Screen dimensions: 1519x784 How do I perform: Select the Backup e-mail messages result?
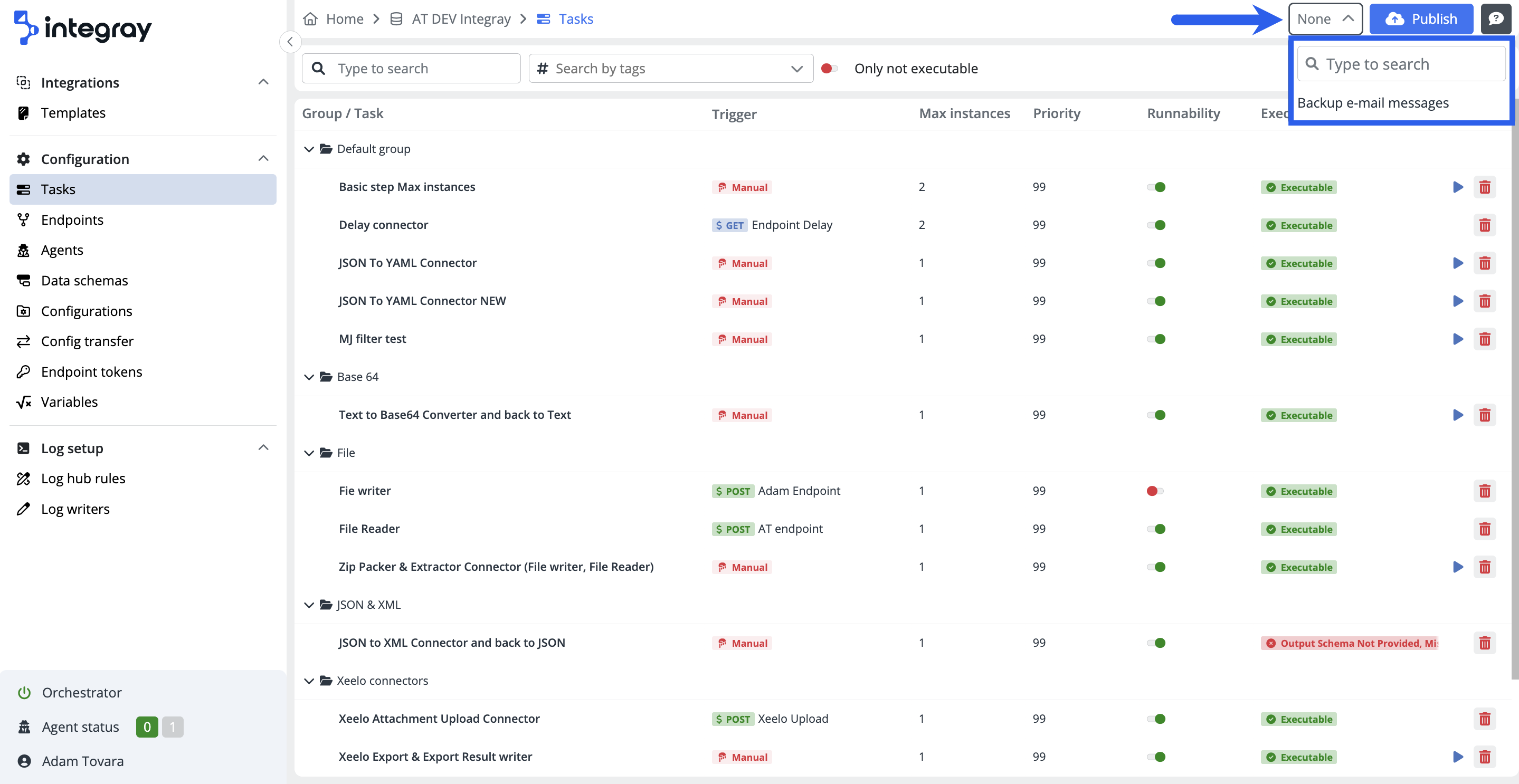(x=1373, y=102)
